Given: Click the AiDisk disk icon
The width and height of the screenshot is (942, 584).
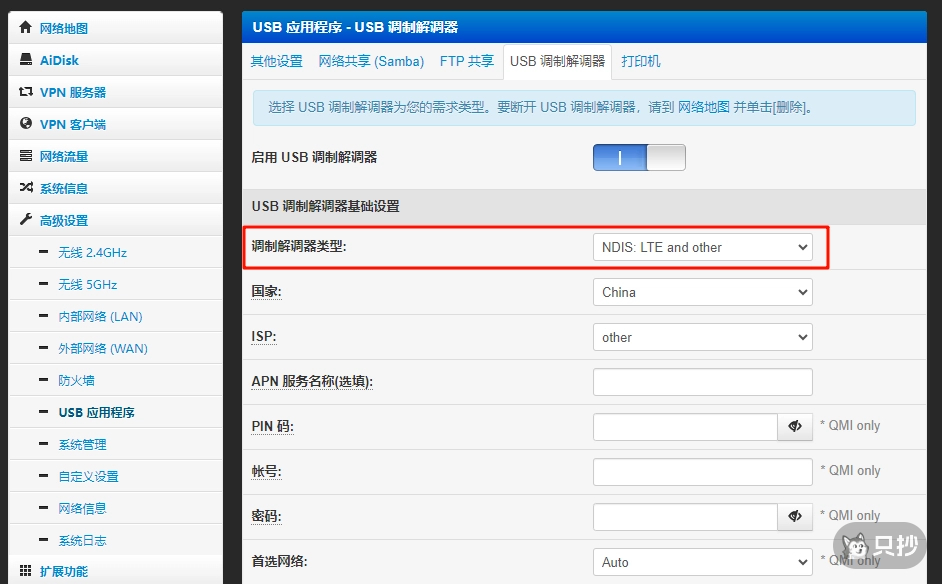Looking at the screenshot, I should click(25, 59).
